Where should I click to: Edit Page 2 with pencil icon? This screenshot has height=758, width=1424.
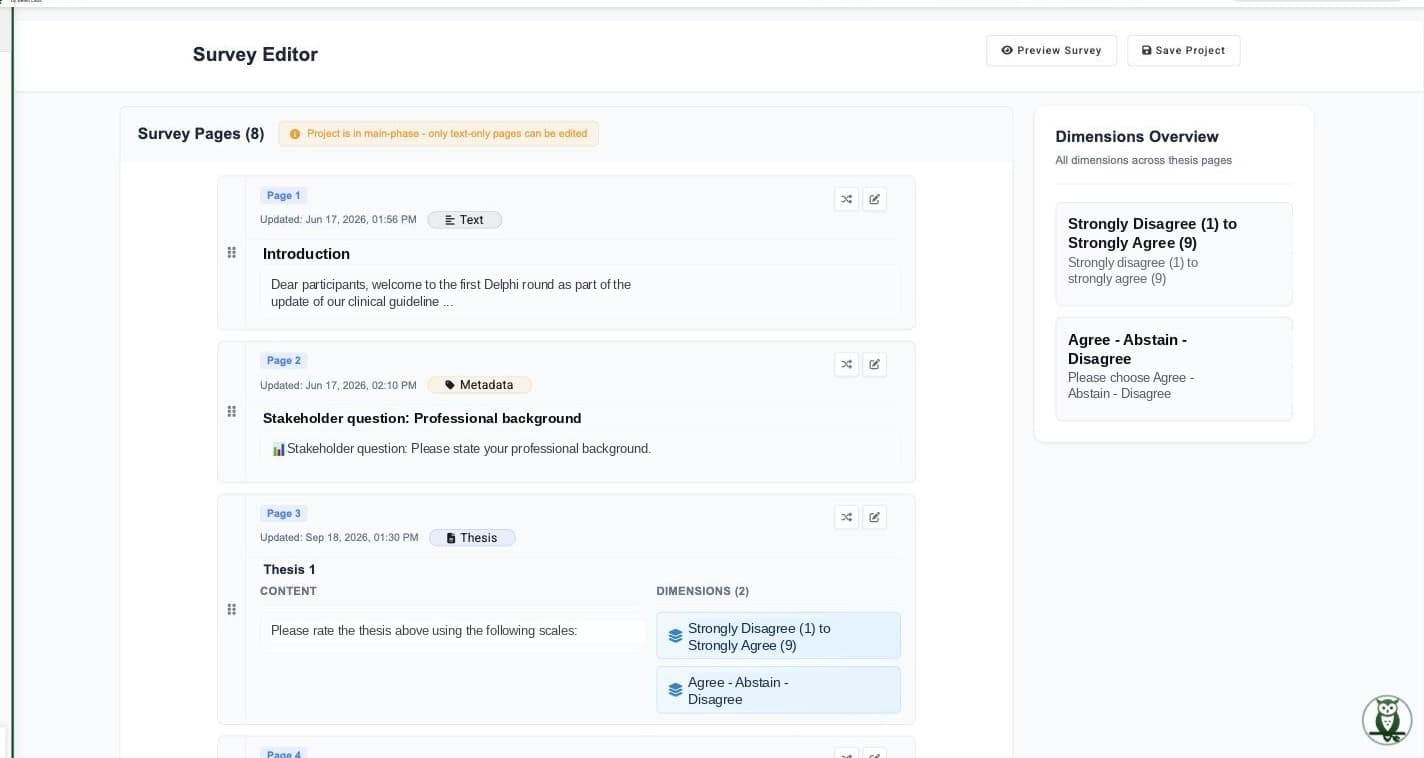point(874,364)
